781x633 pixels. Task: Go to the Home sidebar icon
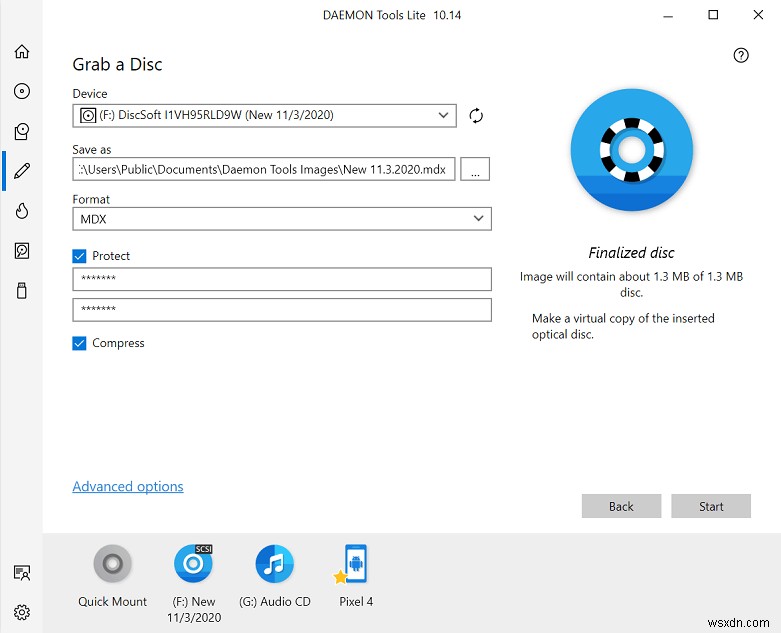[x=22, y=51]
